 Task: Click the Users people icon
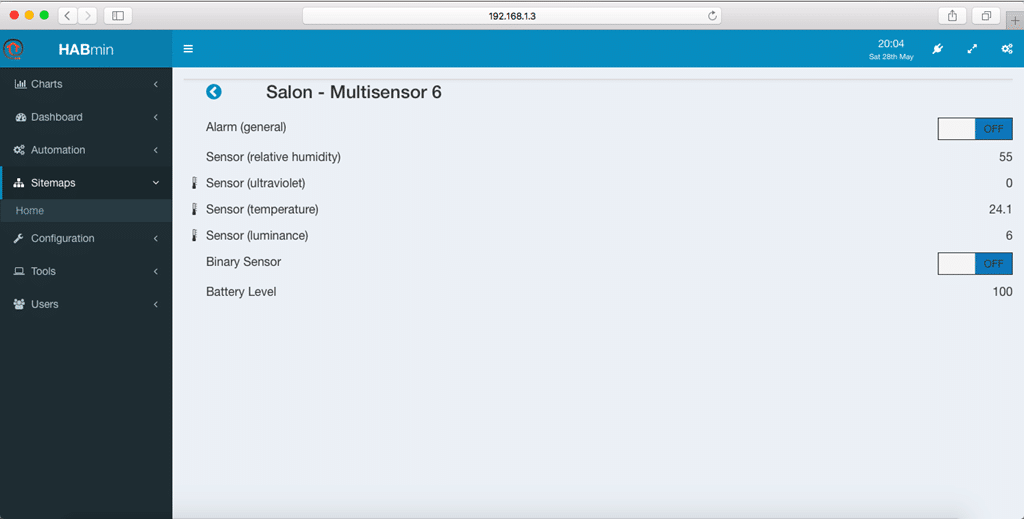(x=19, y=304)
